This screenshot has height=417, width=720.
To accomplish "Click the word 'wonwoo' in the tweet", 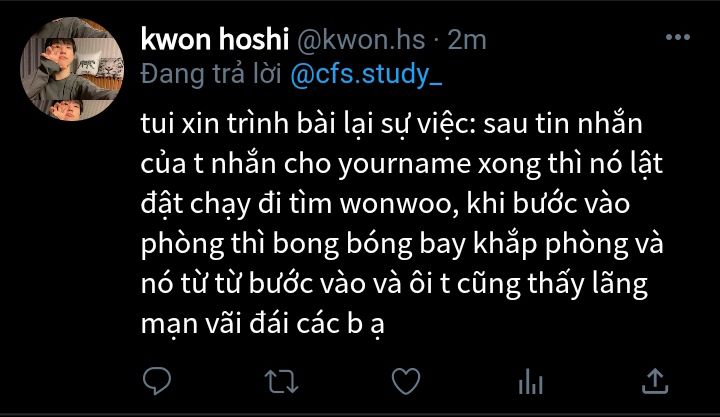I will point(399,204).
